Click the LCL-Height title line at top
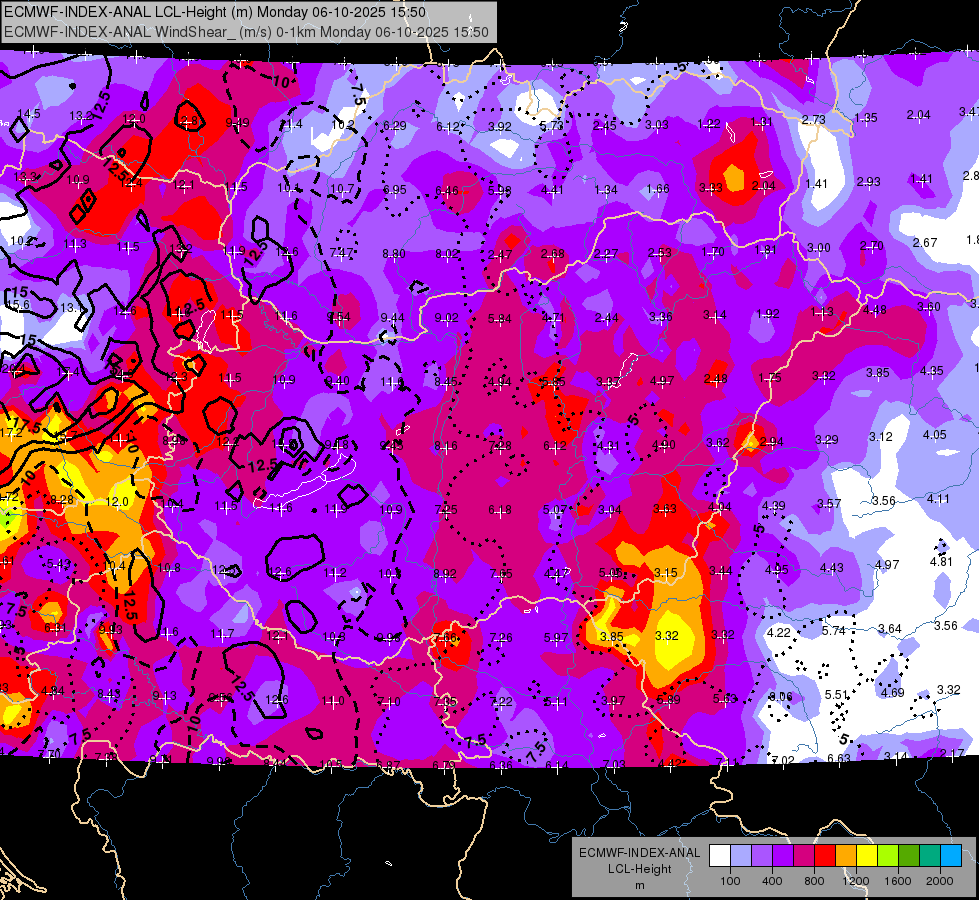The height and width of the screenshot is (900, 979). (x=215, y=12)
